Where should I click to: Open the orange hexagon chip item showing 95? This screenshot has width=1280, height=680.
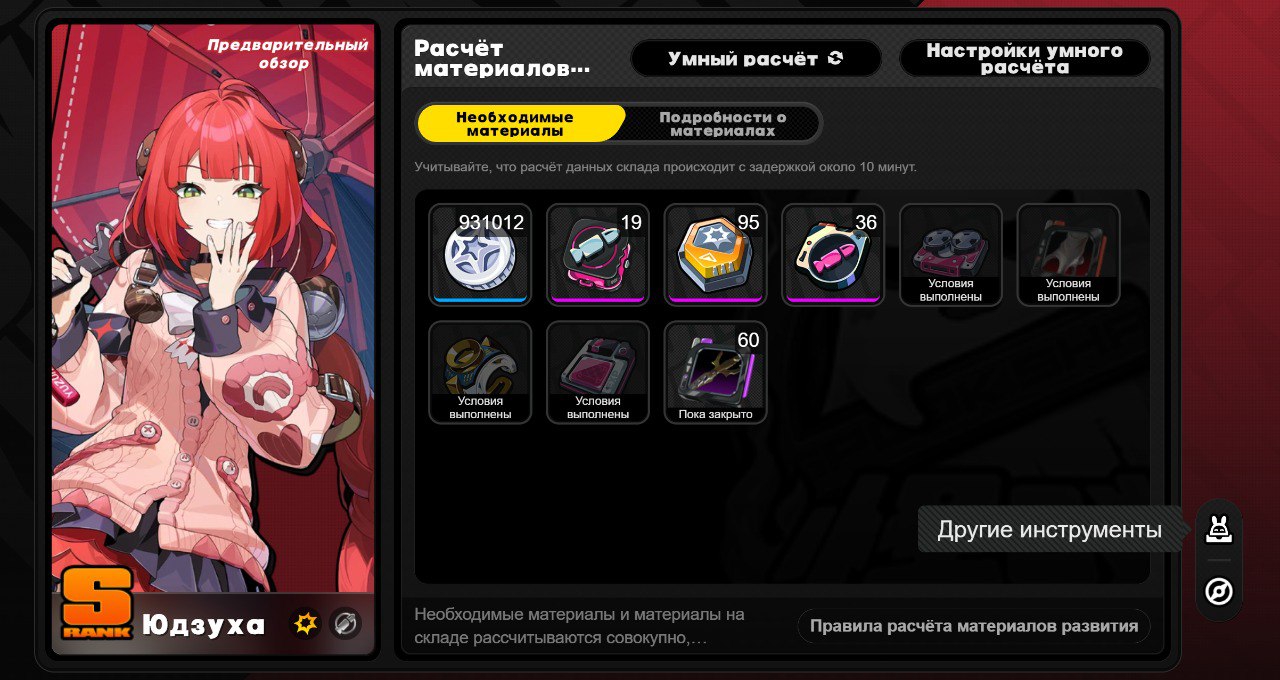pos(715,255)
